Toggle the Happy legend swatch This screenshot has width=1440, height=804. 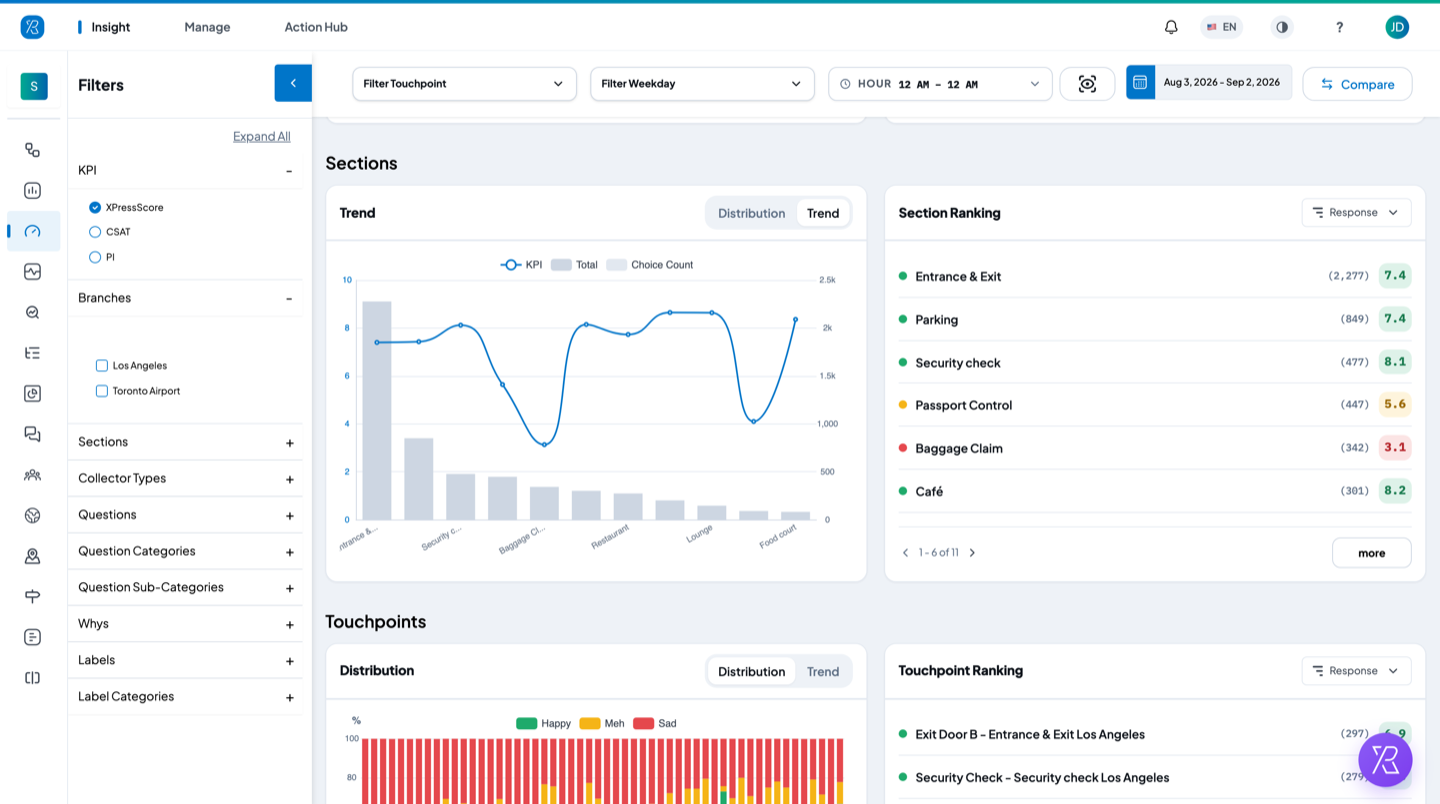(526, 723)
